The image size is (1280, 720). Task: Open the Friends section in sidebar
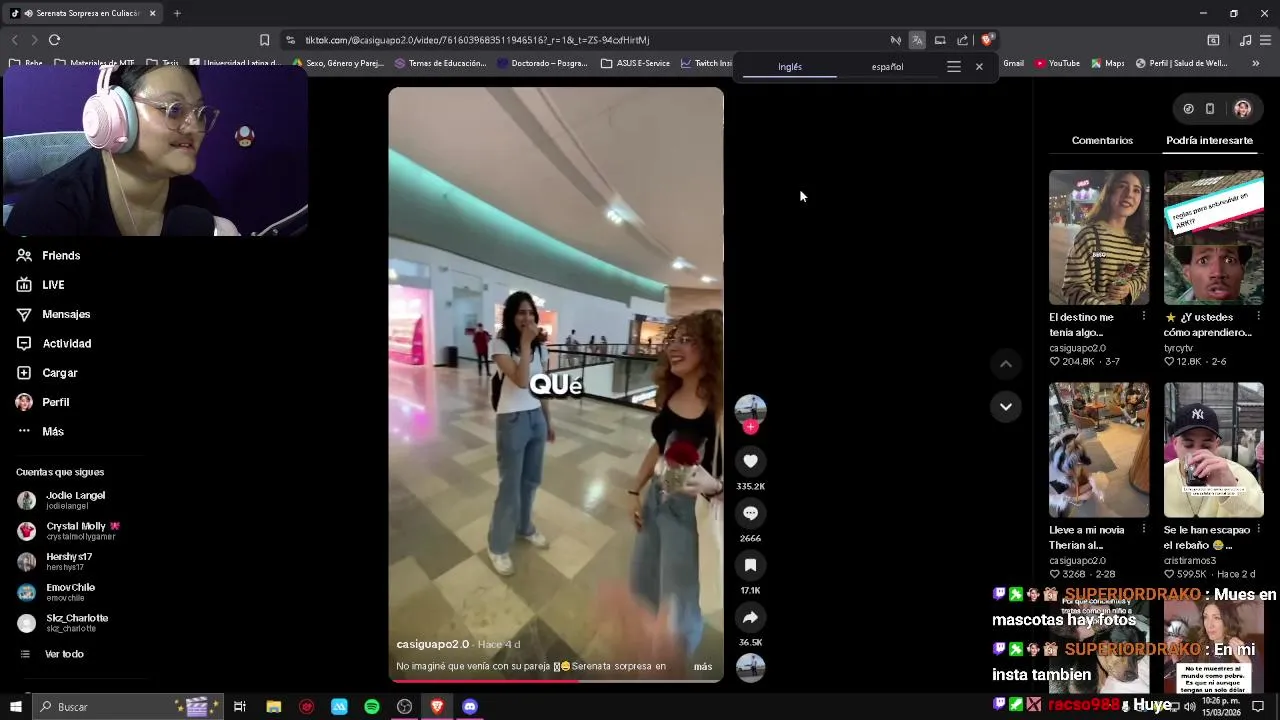(49, 255)
